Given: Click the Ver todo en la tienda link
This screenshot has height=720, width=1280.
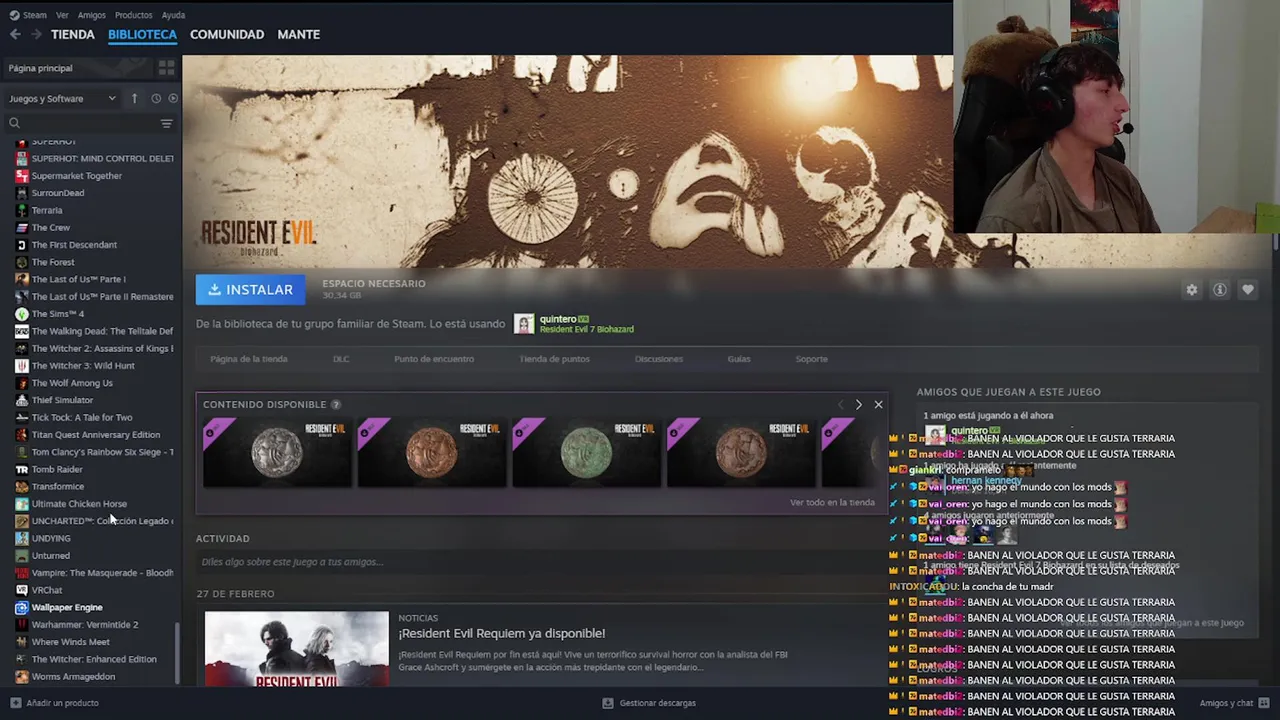Looking at the screenshot, I should (832, 502).
